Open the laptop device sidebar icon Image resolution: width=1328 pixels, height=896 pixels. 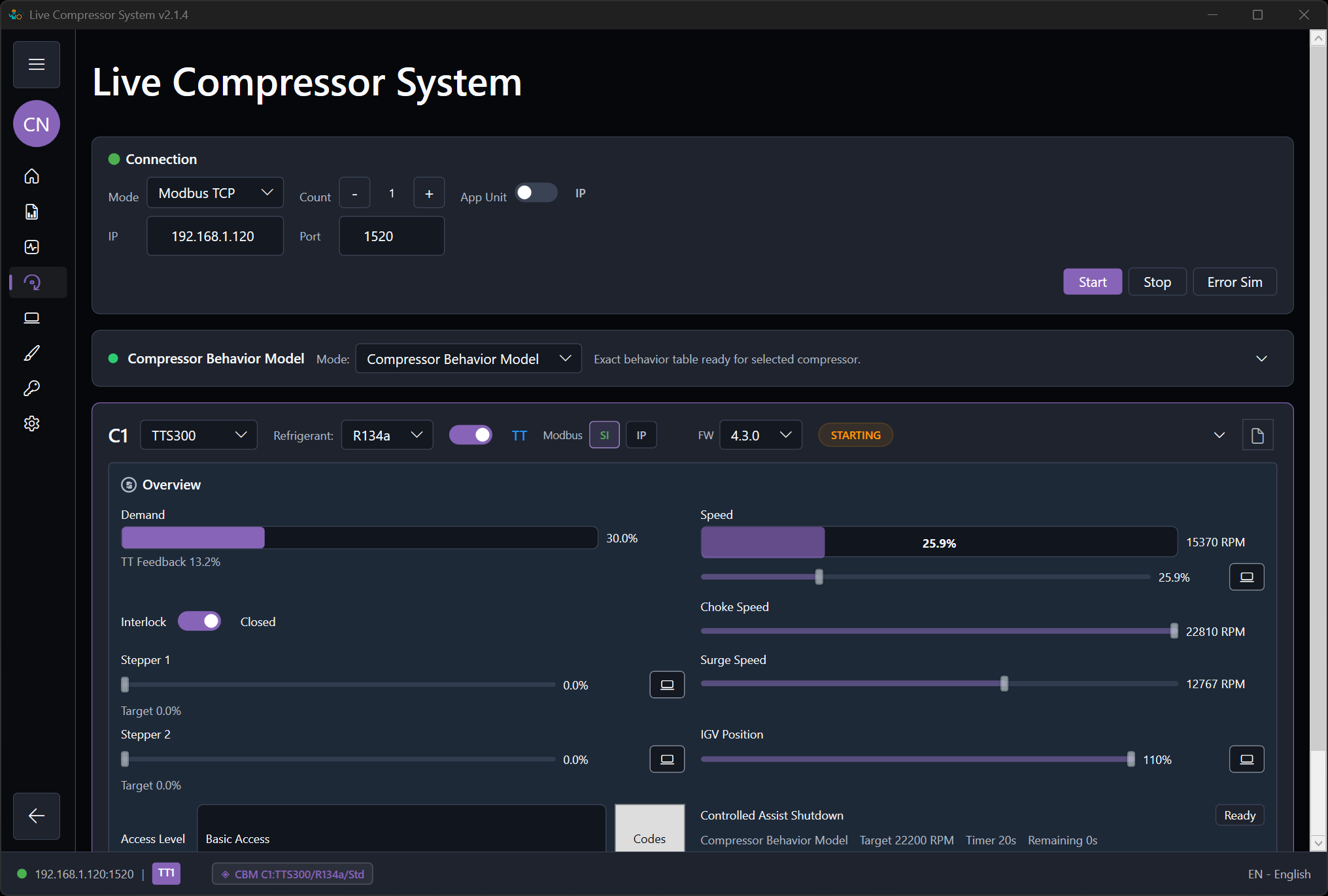32,318
